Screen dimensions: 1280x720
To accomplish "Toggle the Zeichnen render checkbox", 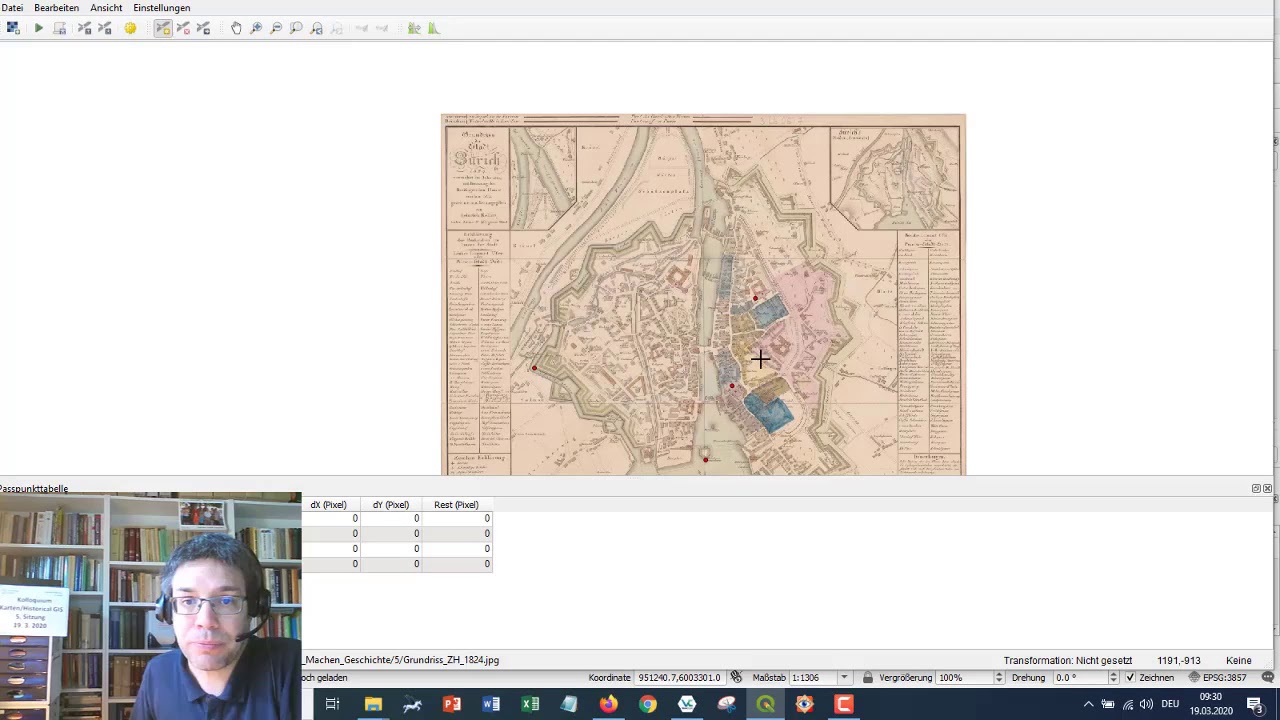I will point(1130,677).
